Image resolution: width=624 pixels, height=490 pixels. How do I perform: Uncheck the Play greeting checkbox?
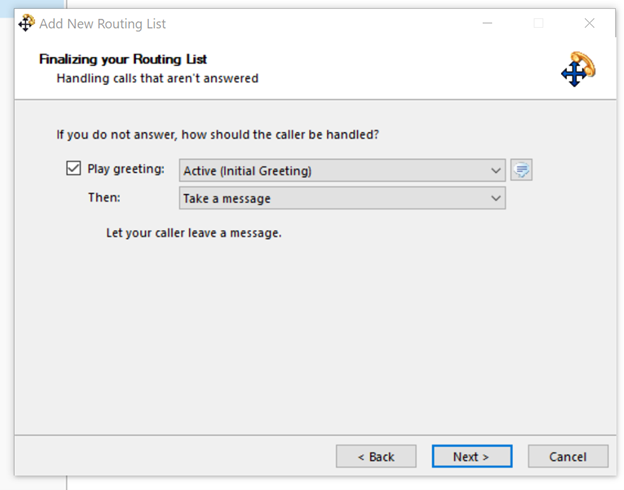73,169
